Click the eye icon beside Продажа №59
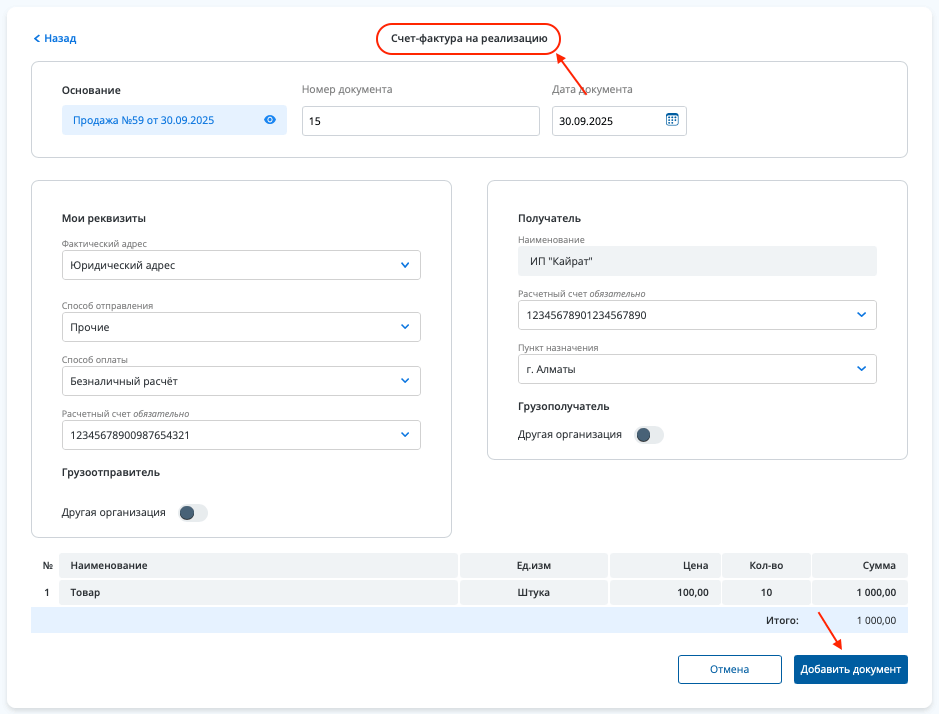The height and width of the screenshot is (714, 939). pyautogui.click(x=270, y=120)
